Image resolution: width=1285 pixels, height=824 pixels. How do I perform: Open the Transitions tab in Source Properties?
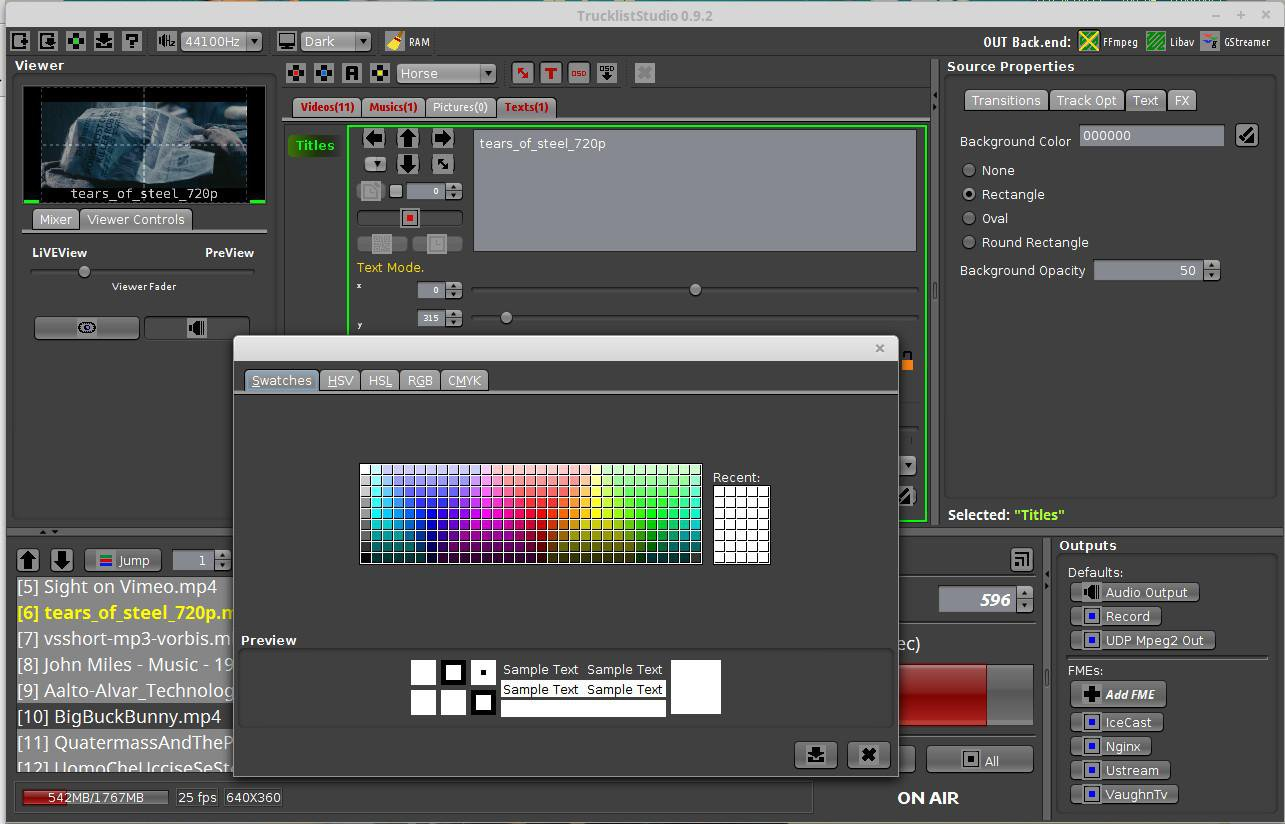[1006, 100]
